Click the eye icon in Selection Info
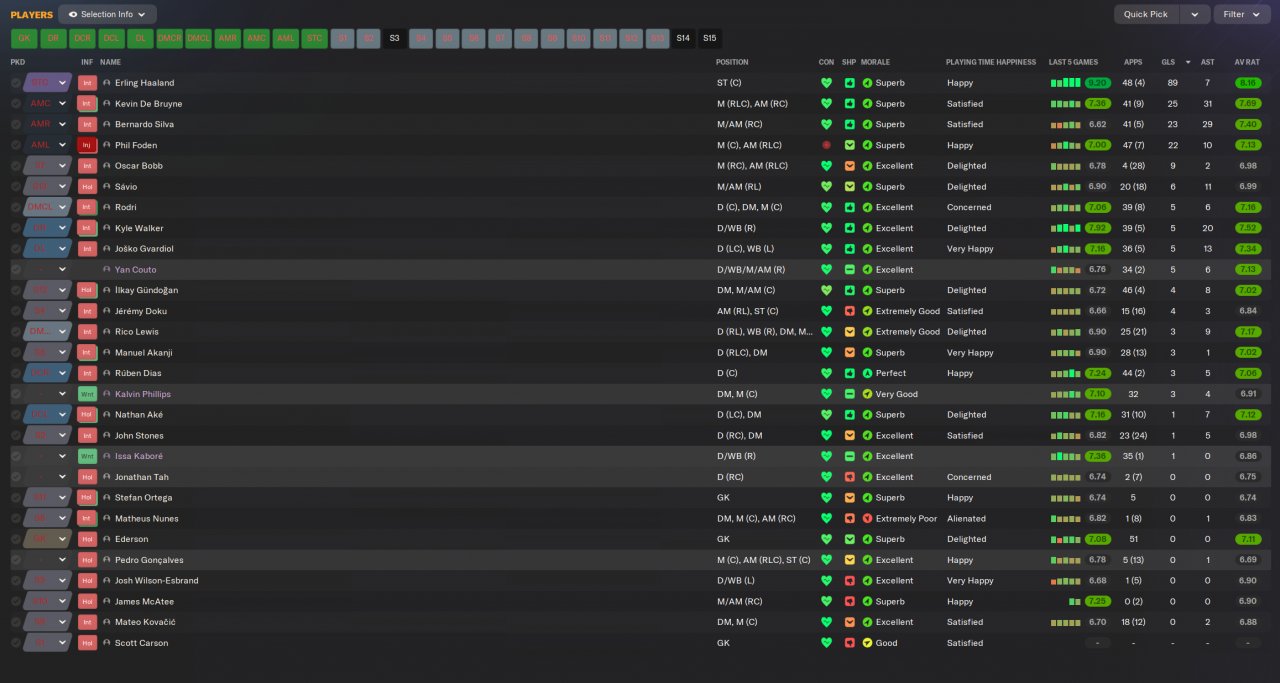1280x683 pixels. point(73,14)
